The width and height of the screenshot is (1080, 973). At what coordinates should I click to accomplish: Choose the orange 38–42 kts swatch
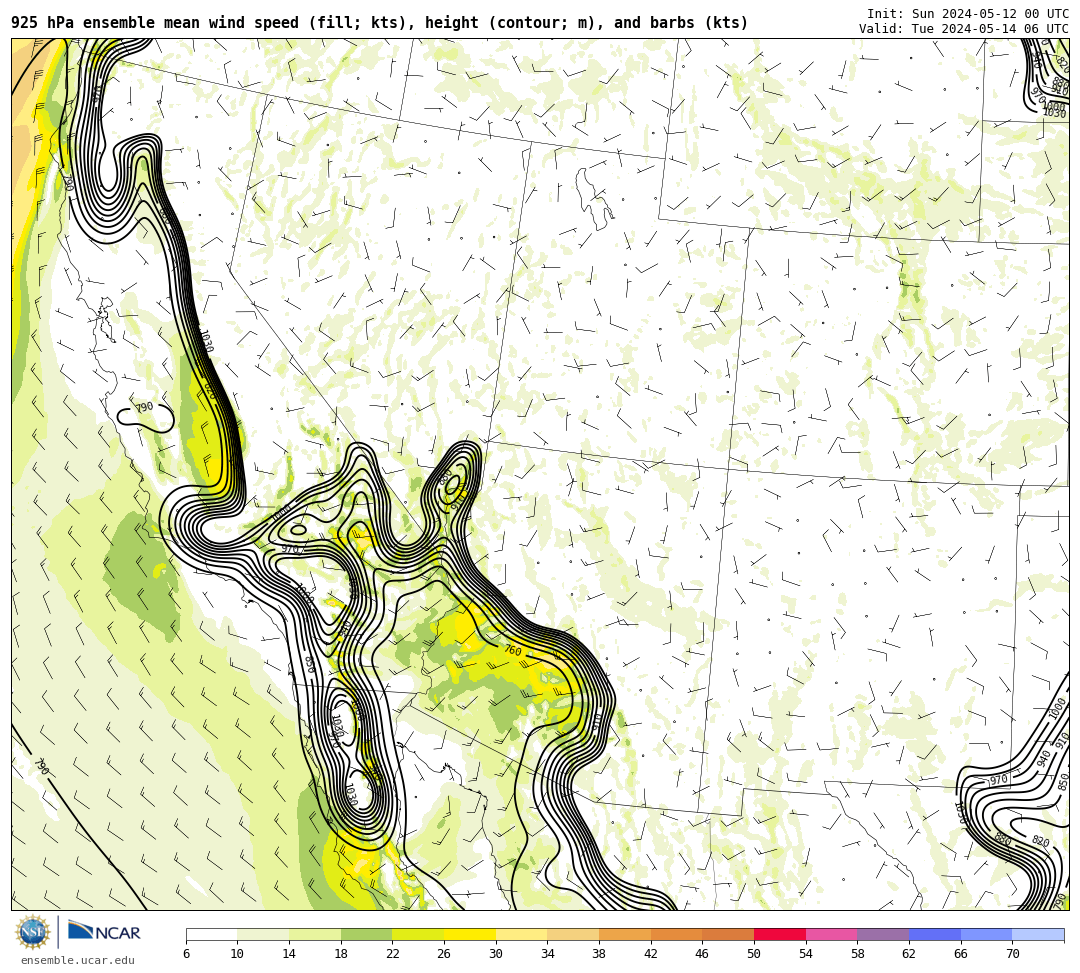point(625,934)
